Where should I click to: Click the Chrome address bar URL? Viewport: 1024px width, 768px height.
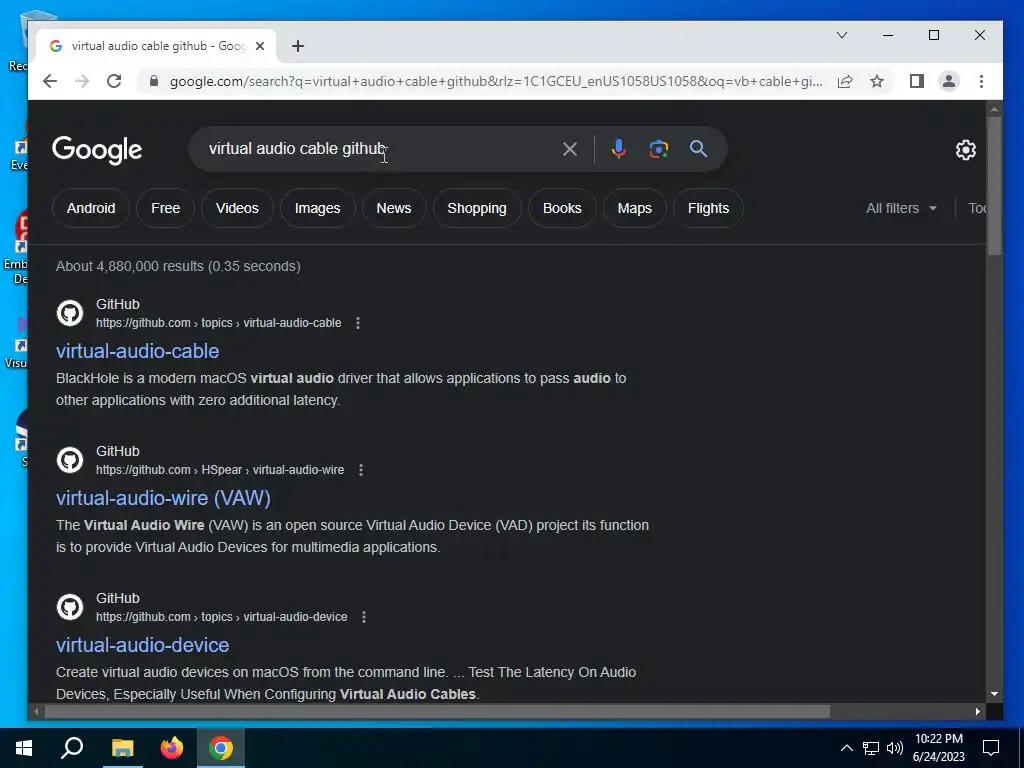495,81
